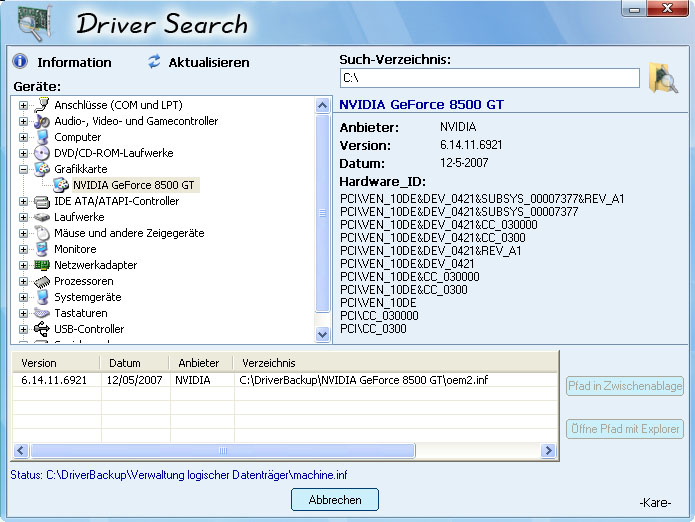
Task: Expand the Anschlüsse (COM und LPT) node
Action: coord(24,105)
